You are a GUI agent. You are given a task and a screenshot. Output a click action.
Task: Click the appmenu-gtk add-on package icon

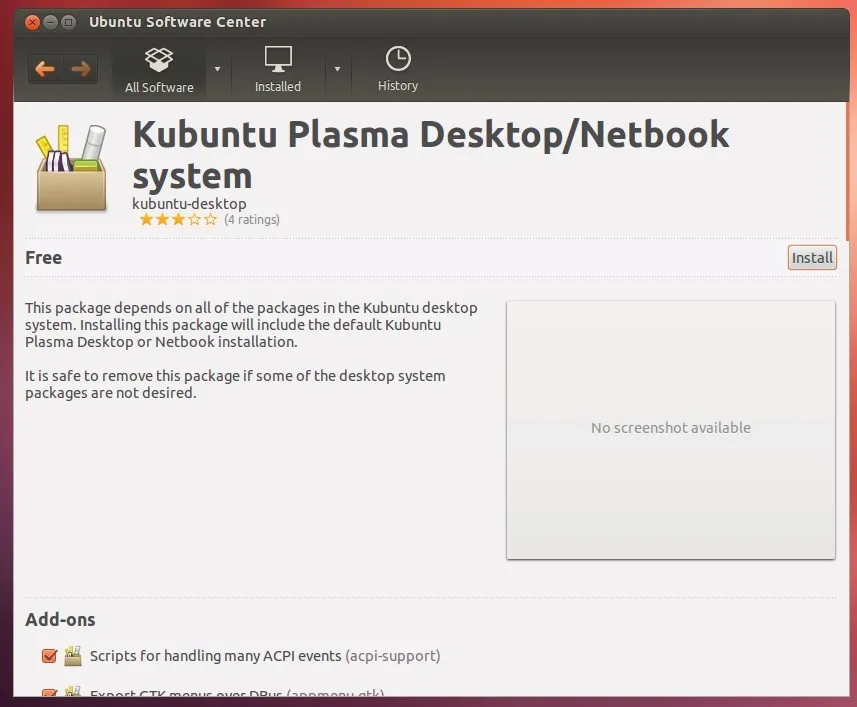pyautogui.click(x=73, y=692)
